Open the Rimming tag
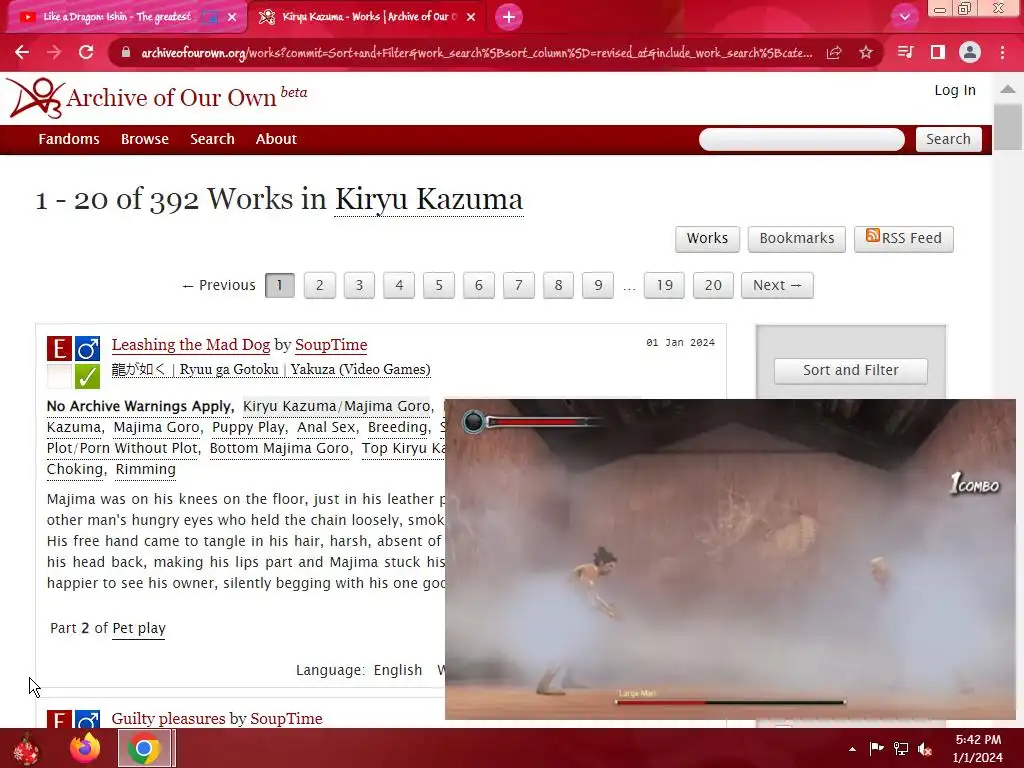This screenshot has width=1024, height=768. click(x=146, y=469)
